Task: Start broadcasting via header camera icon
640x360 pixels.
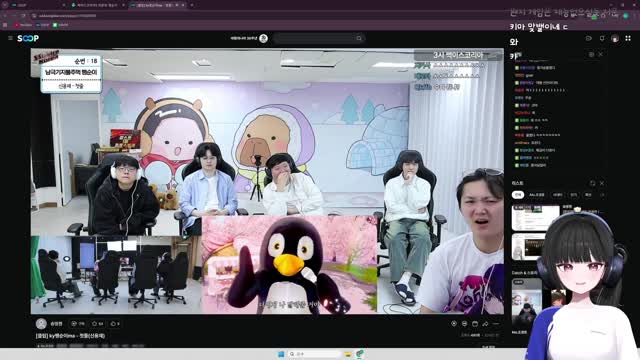Action: [x=589, y=38]
